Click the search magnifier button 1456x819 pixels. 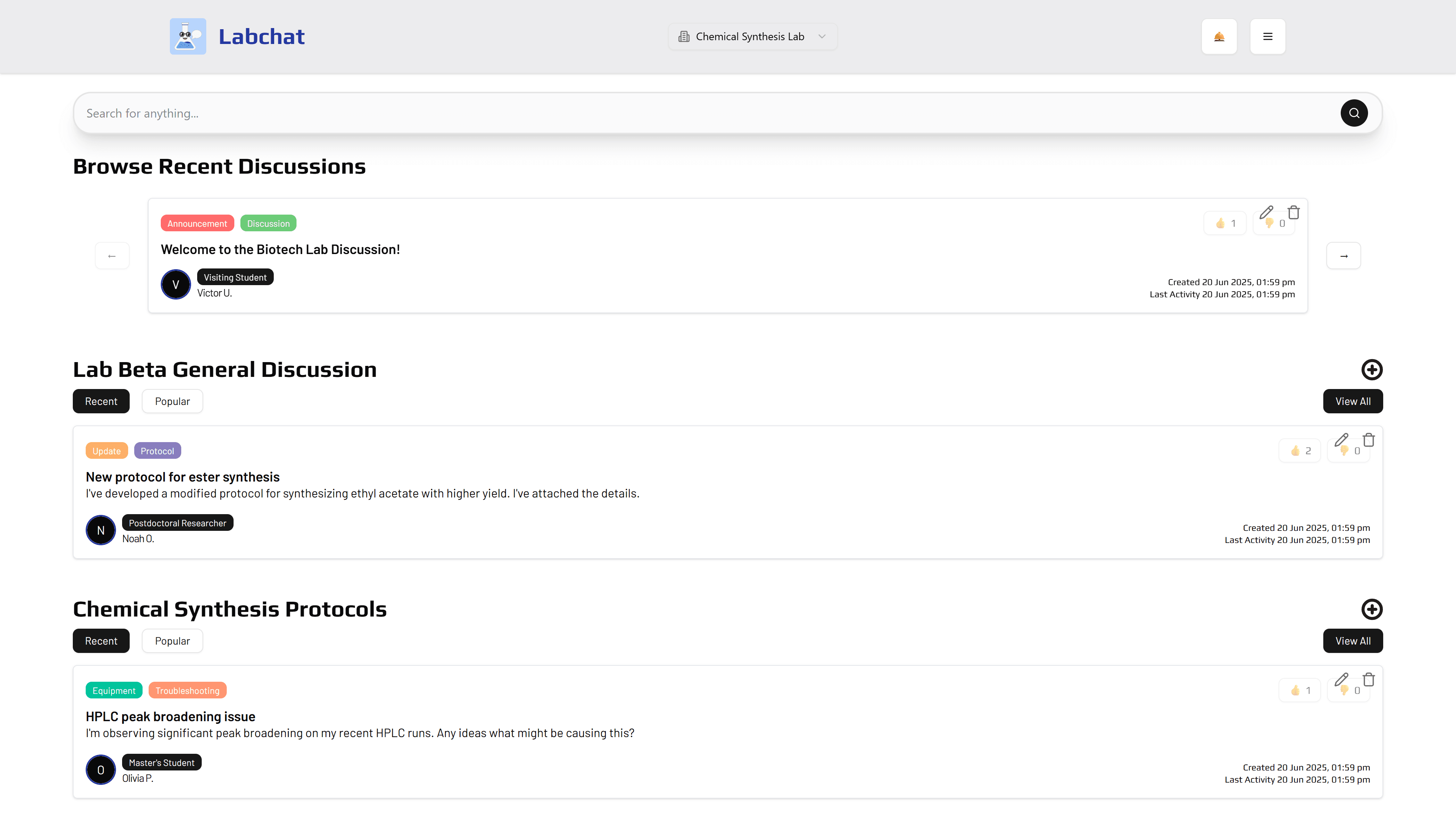click(x=1354, y=113)
